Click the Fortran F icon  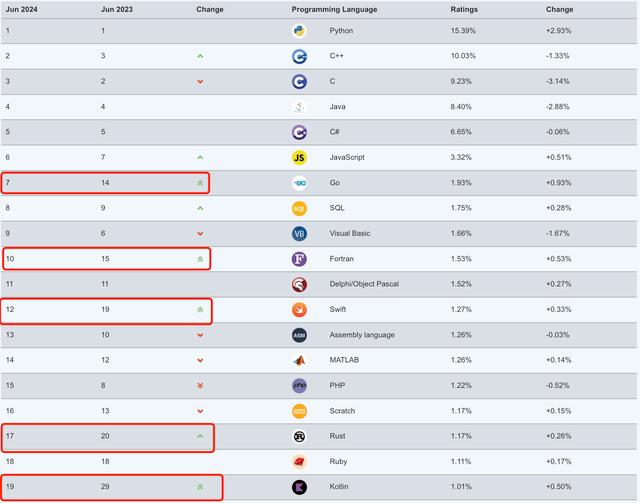click(x=299, y=259)
